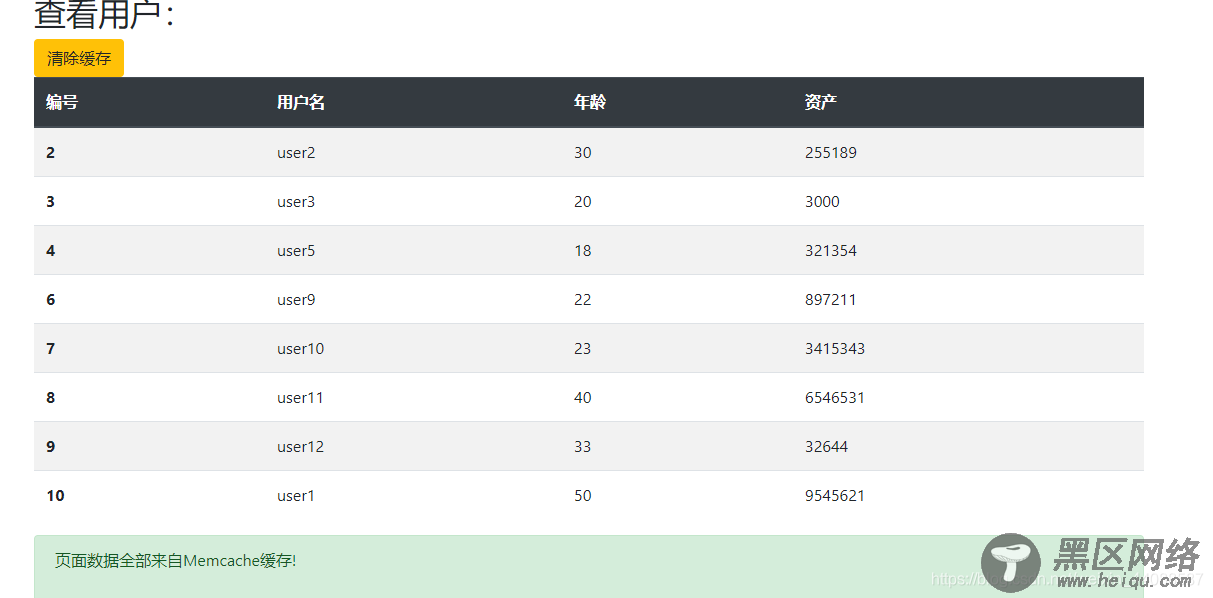Click user1 in the username column
The height and width of the screenshot is (598, 1213).
pyautogui.click(x=296, y=496)
